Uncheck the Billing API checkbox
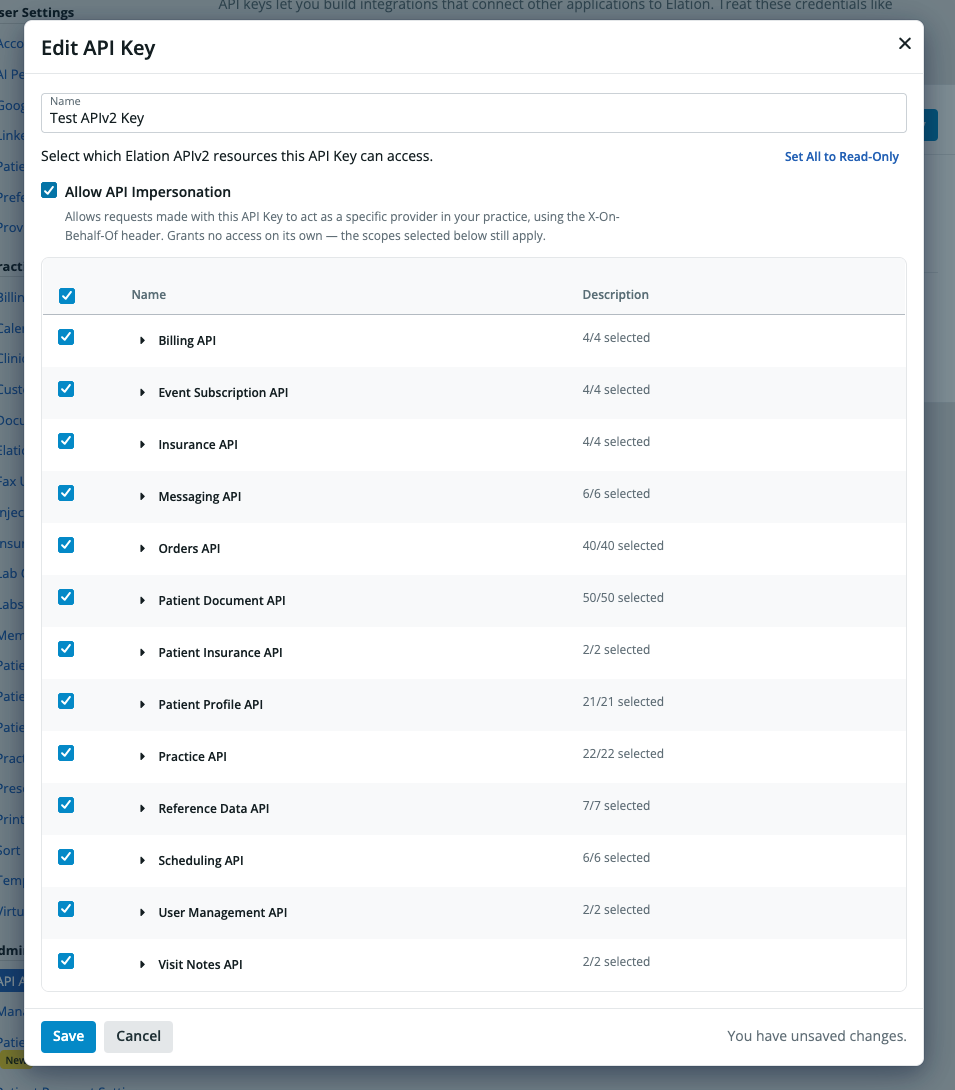The height and width of the screenshot is (1090, 955). click(66, 337)
